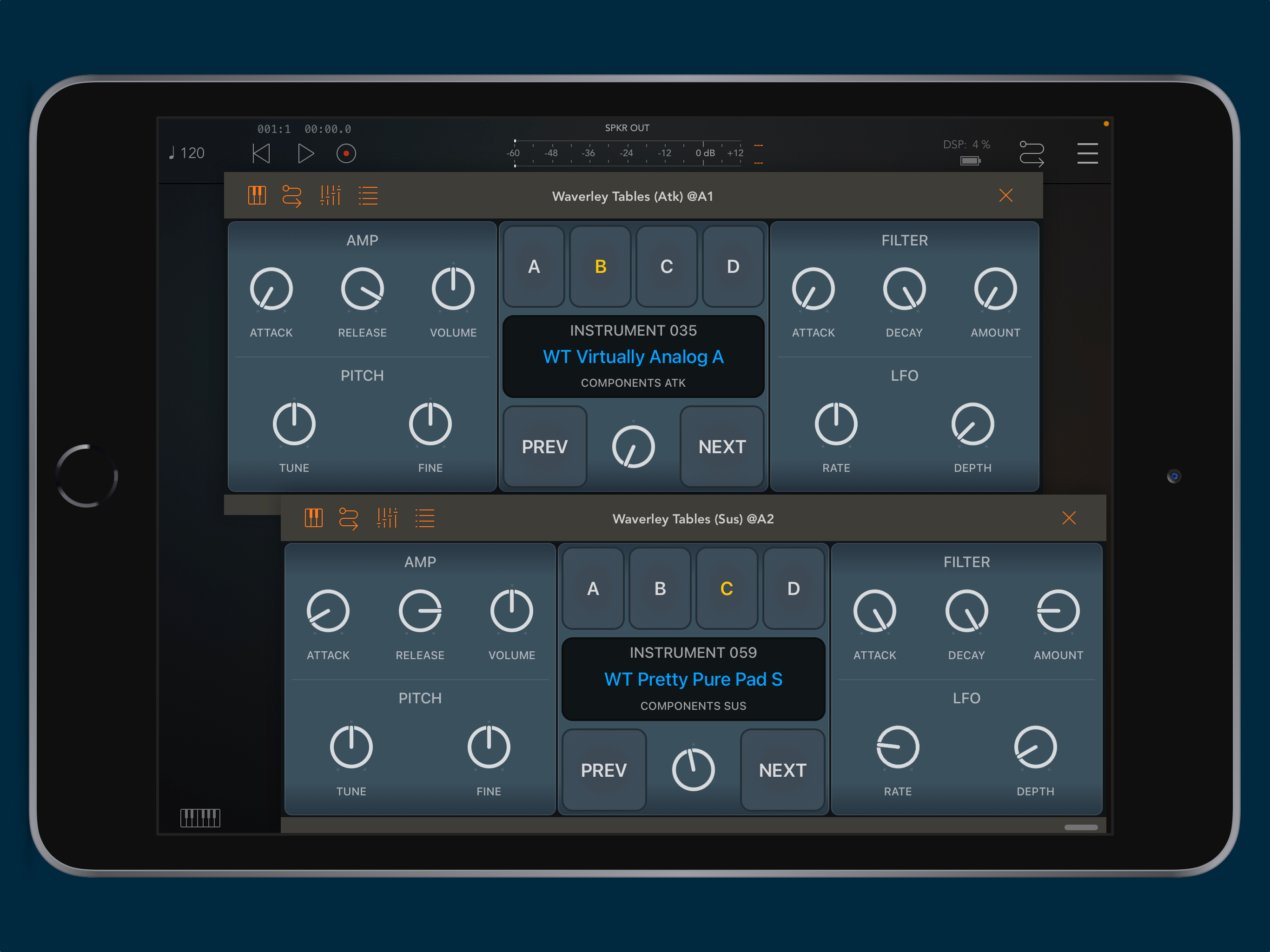Click AMP Volume knob in Atk plugin
The image size is (1270, 952).
pos(453,289)
